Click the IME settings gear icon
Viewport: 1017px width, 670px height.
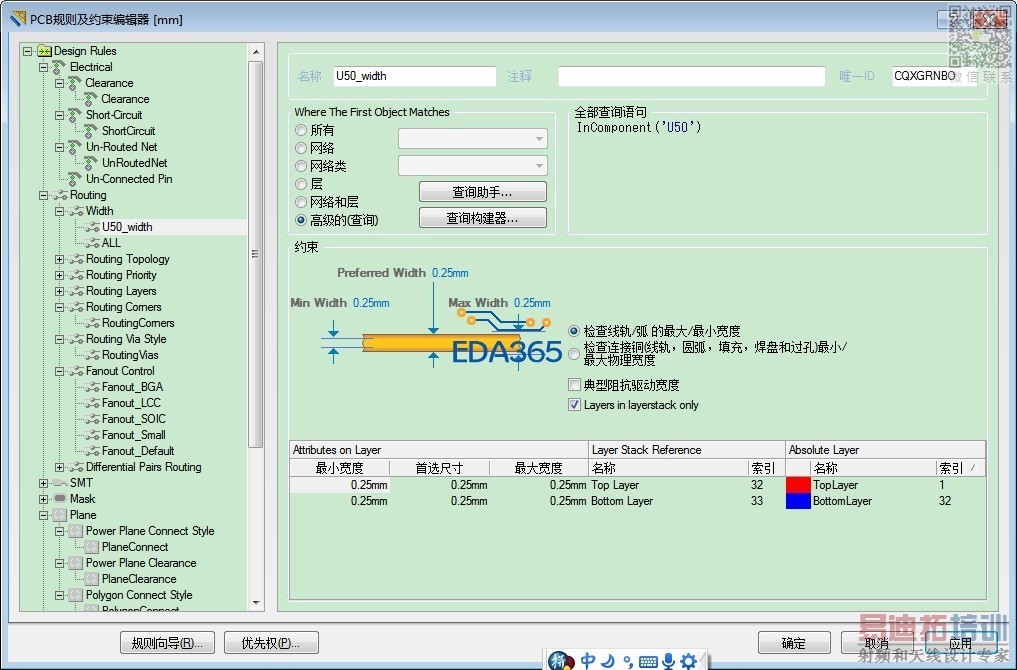pyautogui.click(x=688, y=661)
